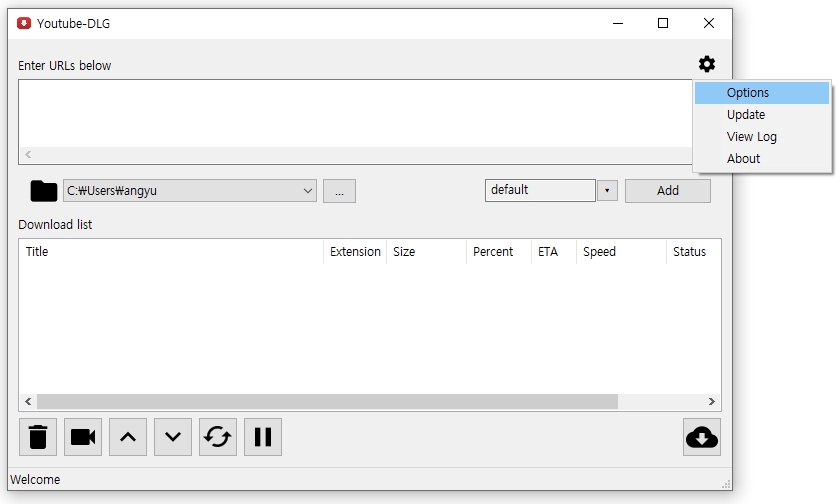This screenshot has width=840, height=504.
Task: Select About in the settings menu
Action: (762, 159)
